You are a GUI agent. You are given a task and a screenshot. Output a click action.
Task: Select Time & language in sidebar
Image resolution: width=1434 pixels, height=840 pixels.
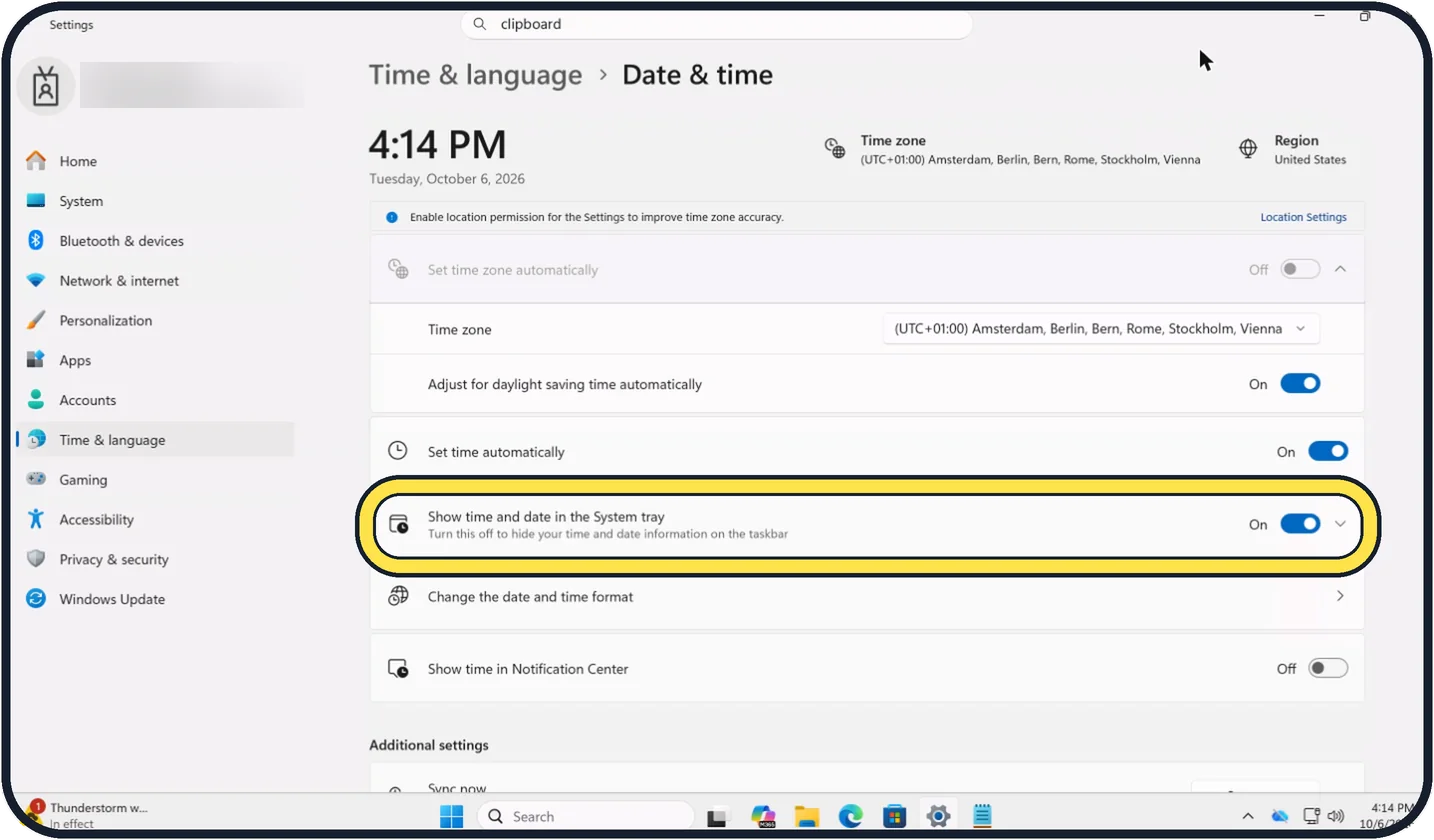[x=155, y=440]
